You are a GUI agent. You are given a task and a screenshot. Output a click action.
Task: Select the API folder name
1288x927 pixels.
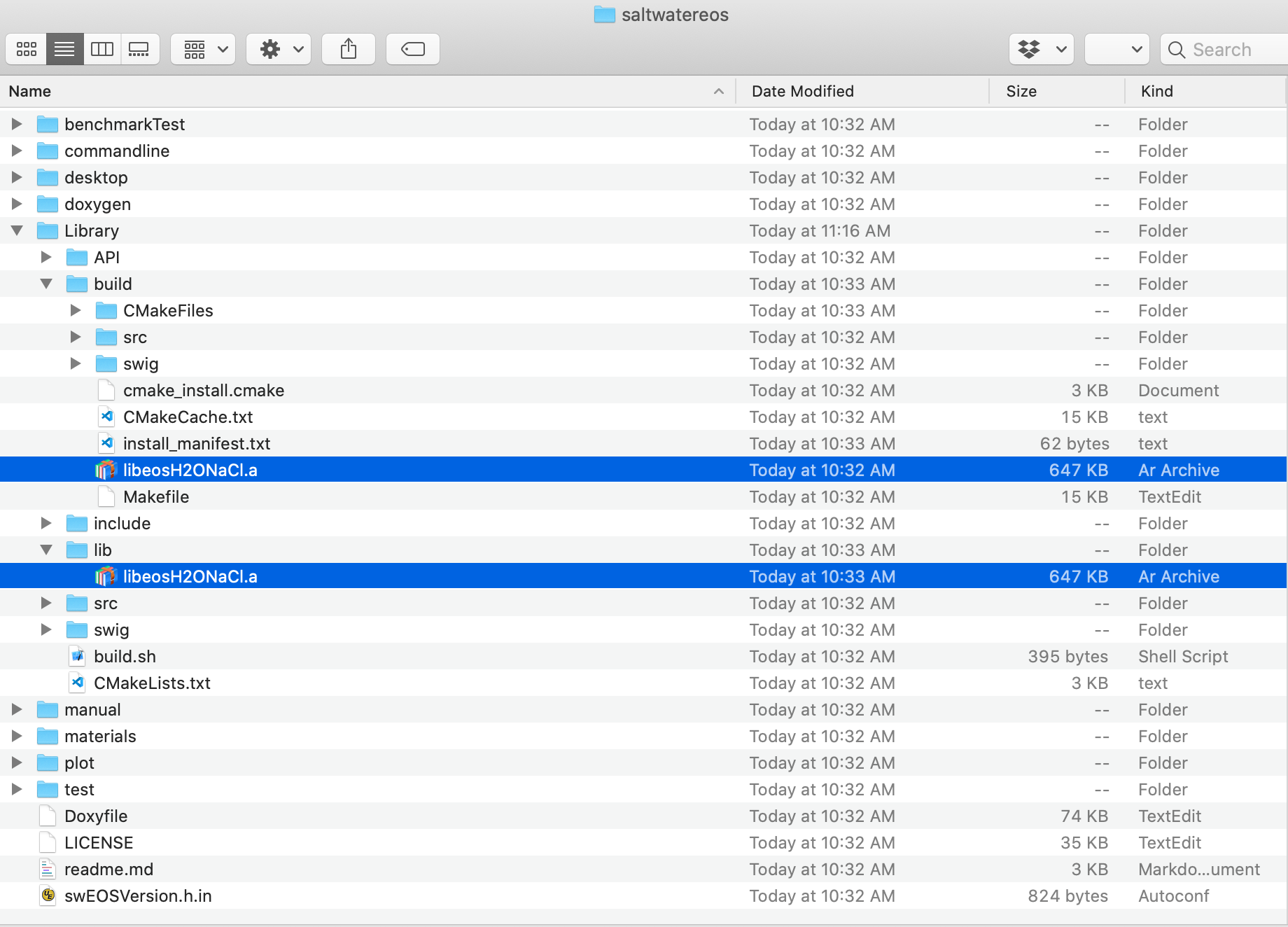coord(107,257)
